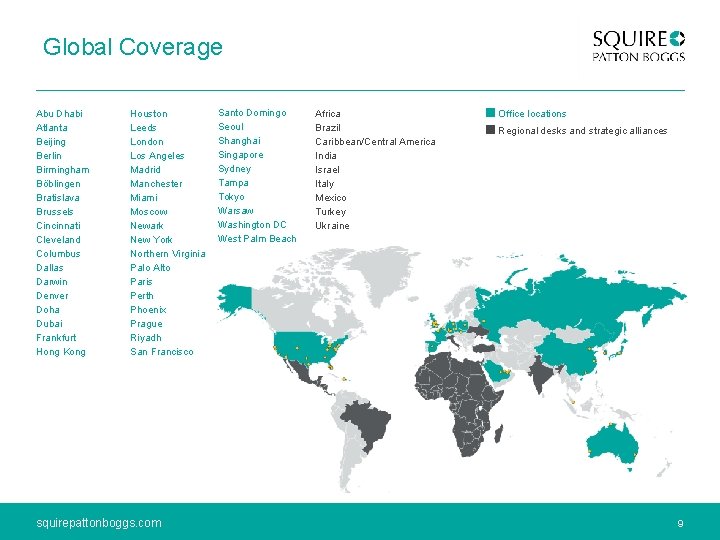
Task: Select 'Darwin' in the office list
Action: point(52,281)
